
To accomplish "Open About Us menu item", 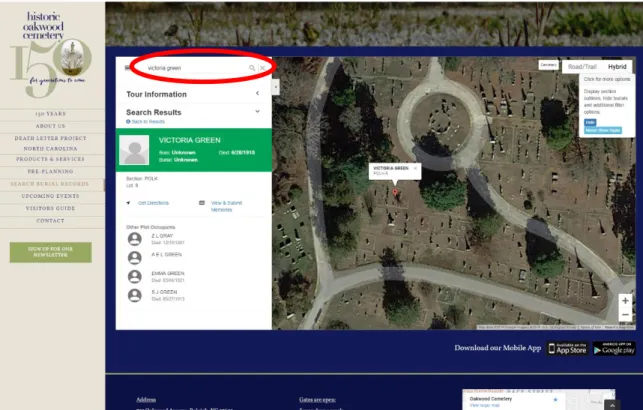I will click(50, 126).
